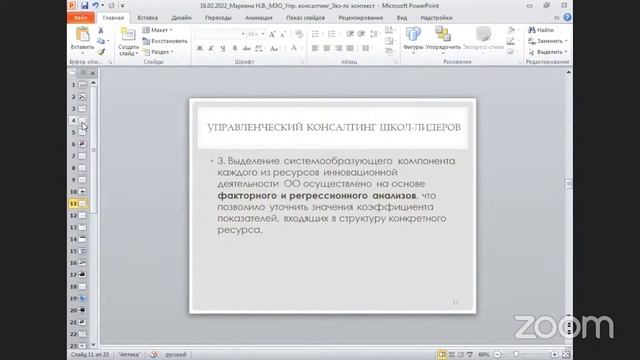Toggle text shadow formatting

235,48
